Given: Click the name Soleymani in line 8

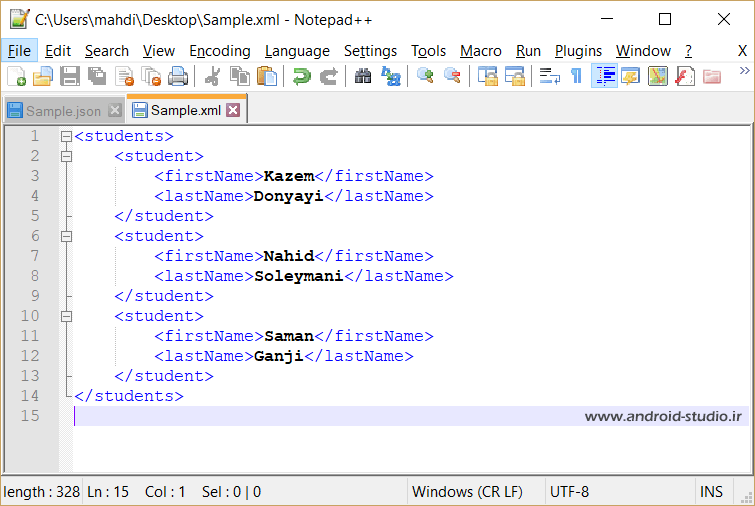Looking at the screenshot, I should pos(299,276).
